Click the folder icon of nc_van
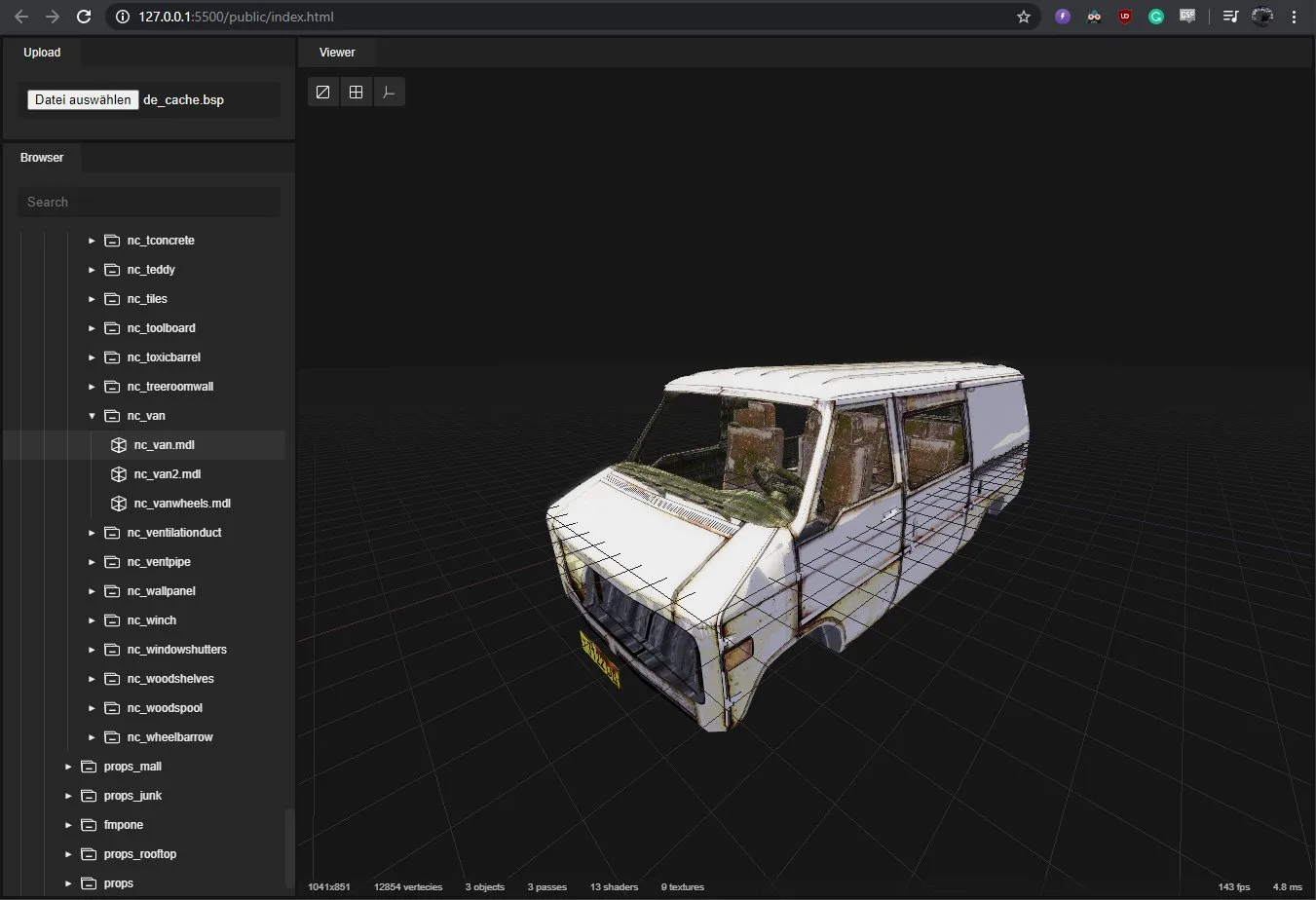The width and height of the screenshot is (1316, 900). [112, 416]
